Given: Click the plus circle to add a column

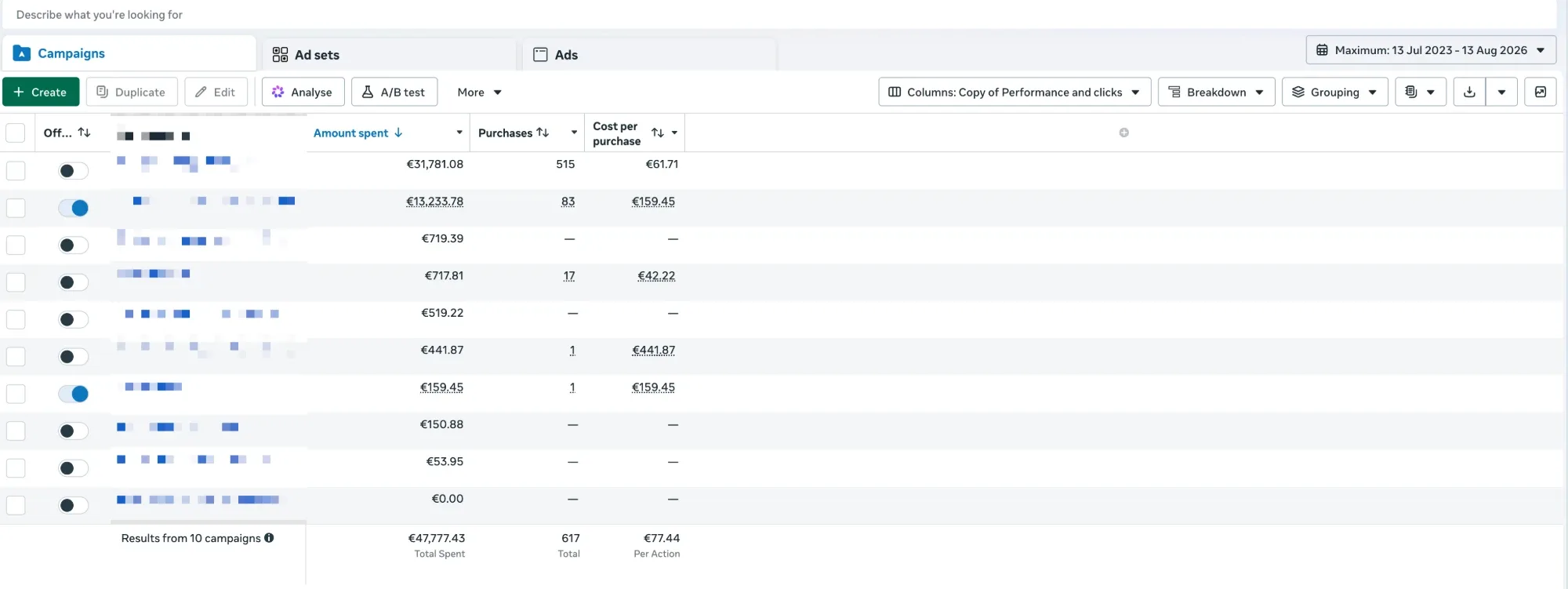Looking at the screenshot, I should pyautogui.click(x=1123, y=133).
